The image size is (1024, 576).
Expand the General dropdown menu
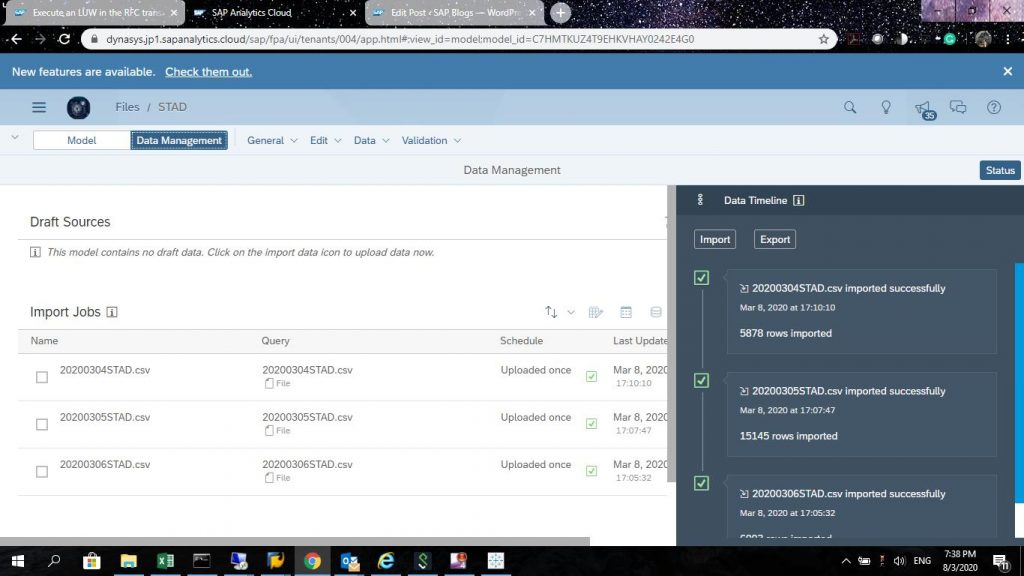pos(272,140)
